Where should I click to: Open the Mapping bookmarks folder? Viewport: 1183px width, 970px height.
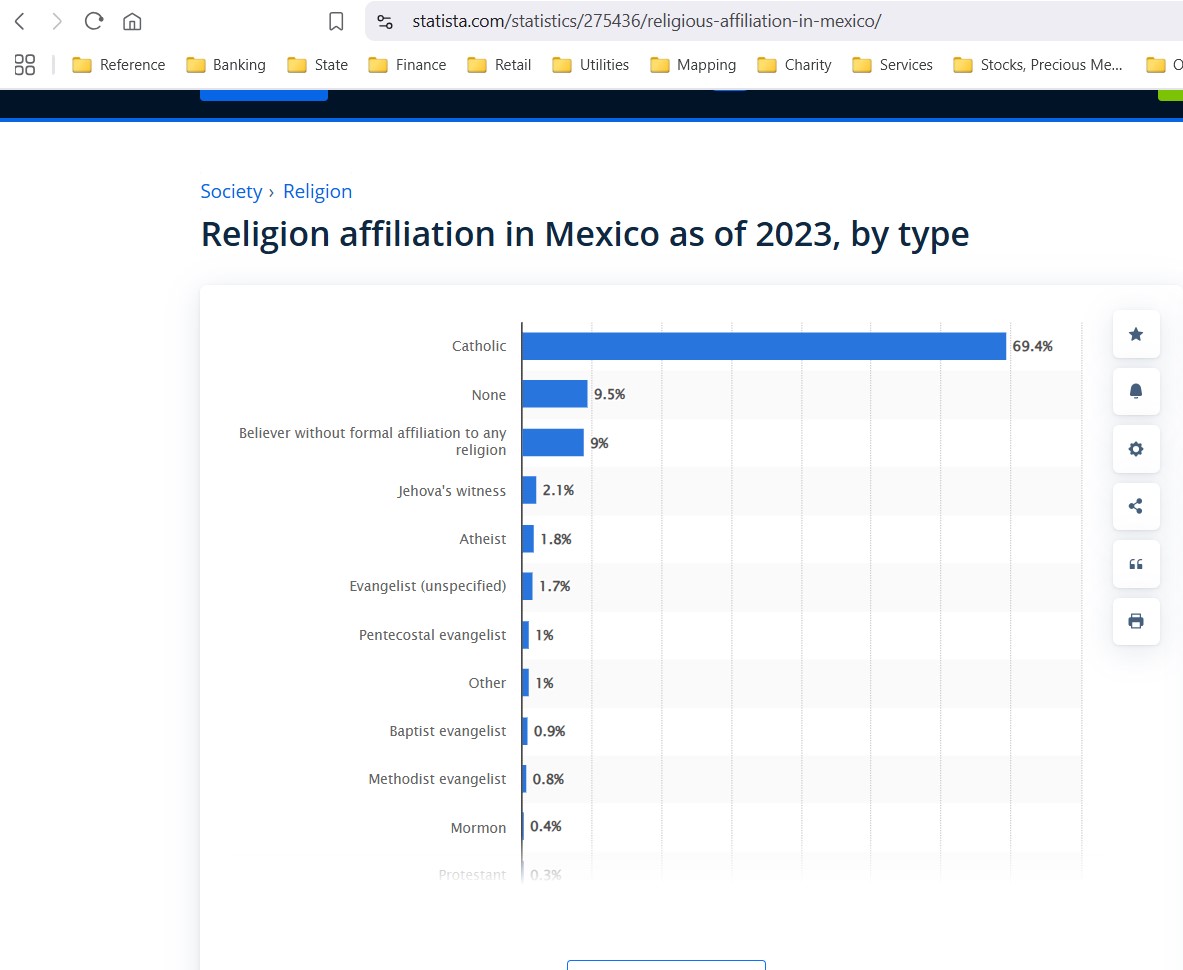(x=693, y=65)
